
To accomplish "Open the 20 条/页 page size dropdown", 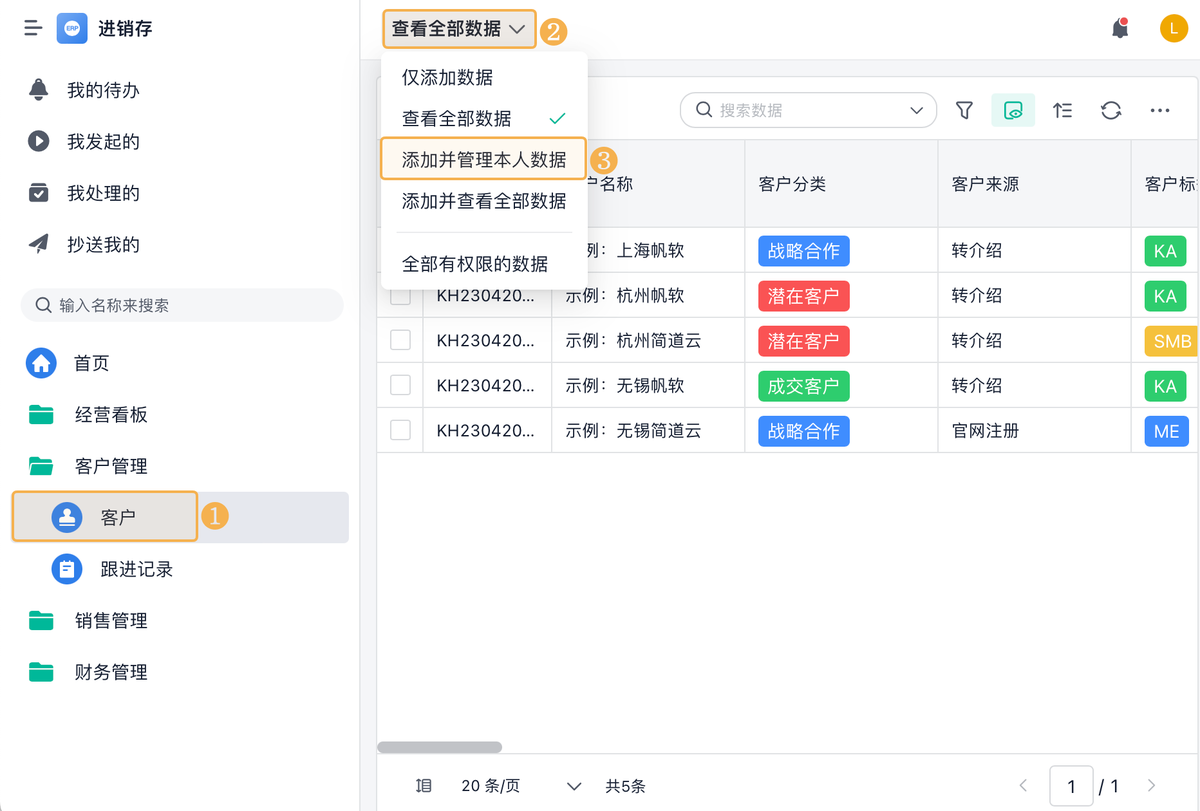I will coord(520,786).
